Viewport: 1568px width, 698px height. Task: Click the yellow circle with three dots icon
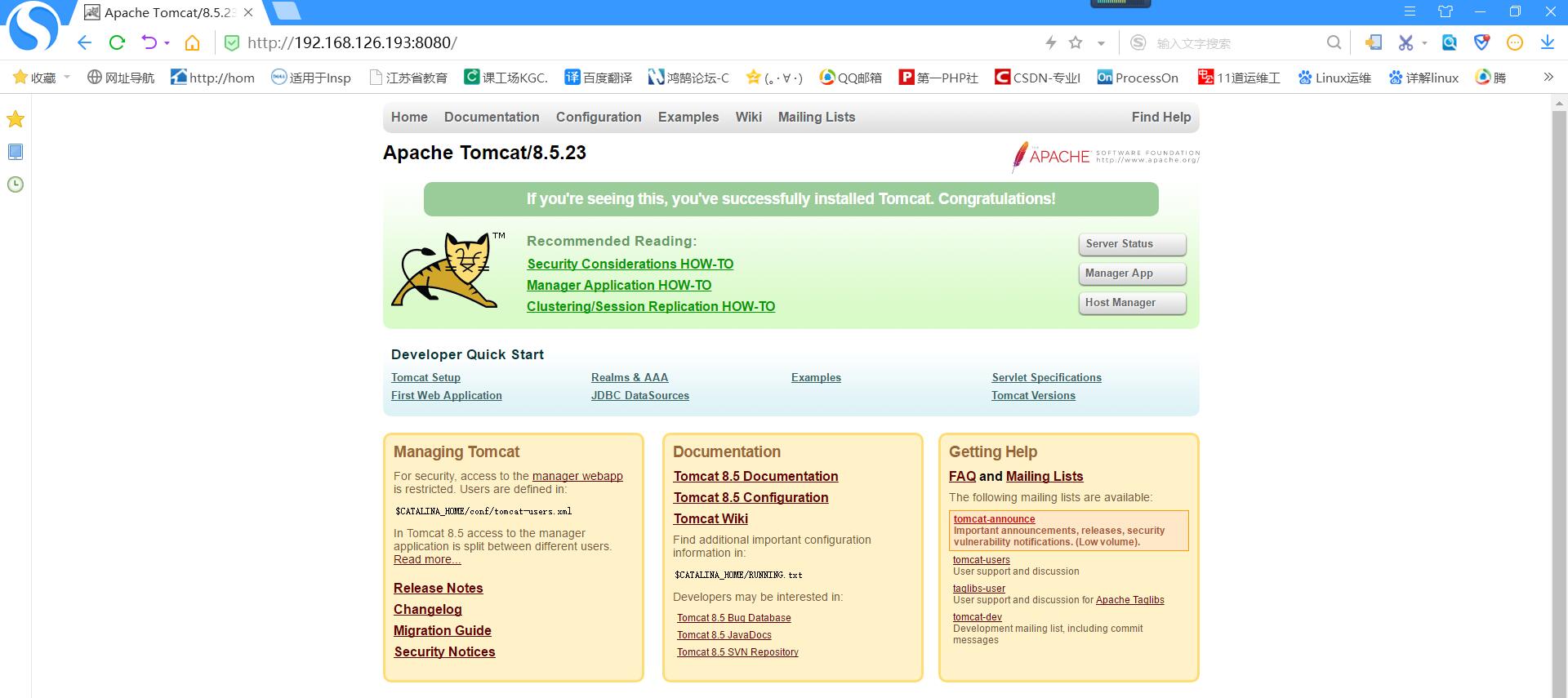point(1514,42)
